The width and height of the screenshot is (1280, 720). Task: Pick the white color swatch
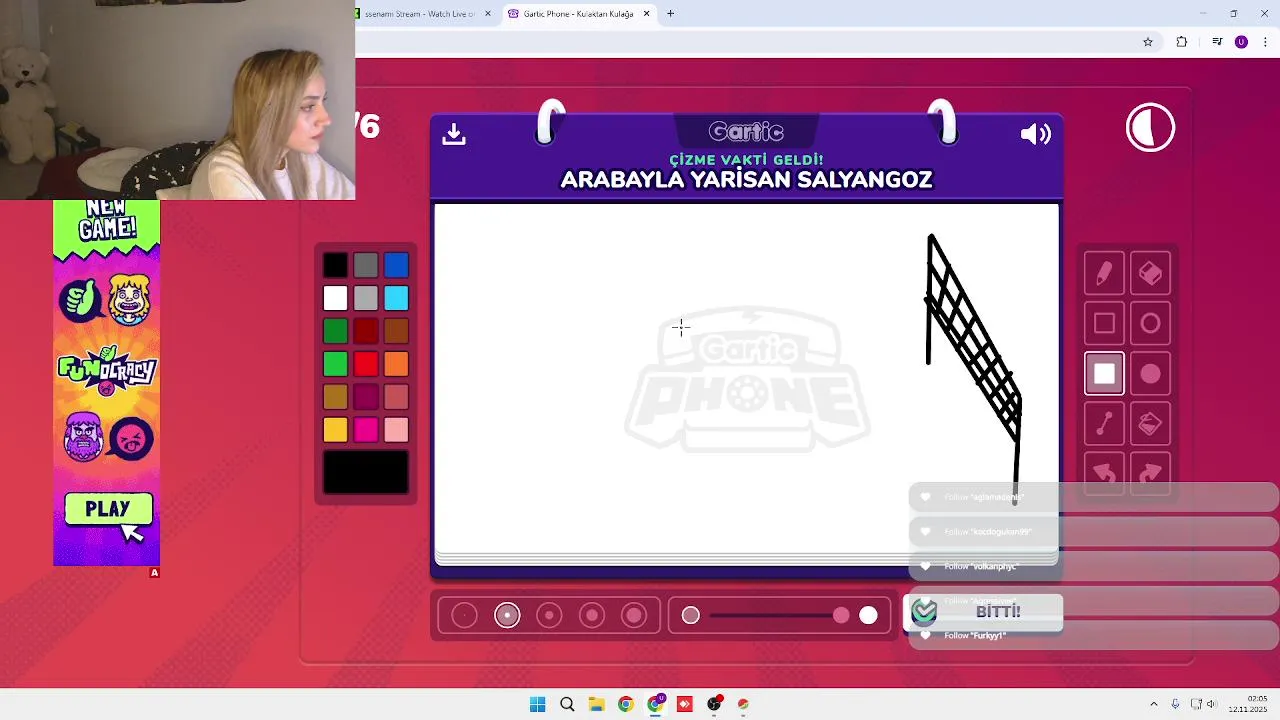335,298
